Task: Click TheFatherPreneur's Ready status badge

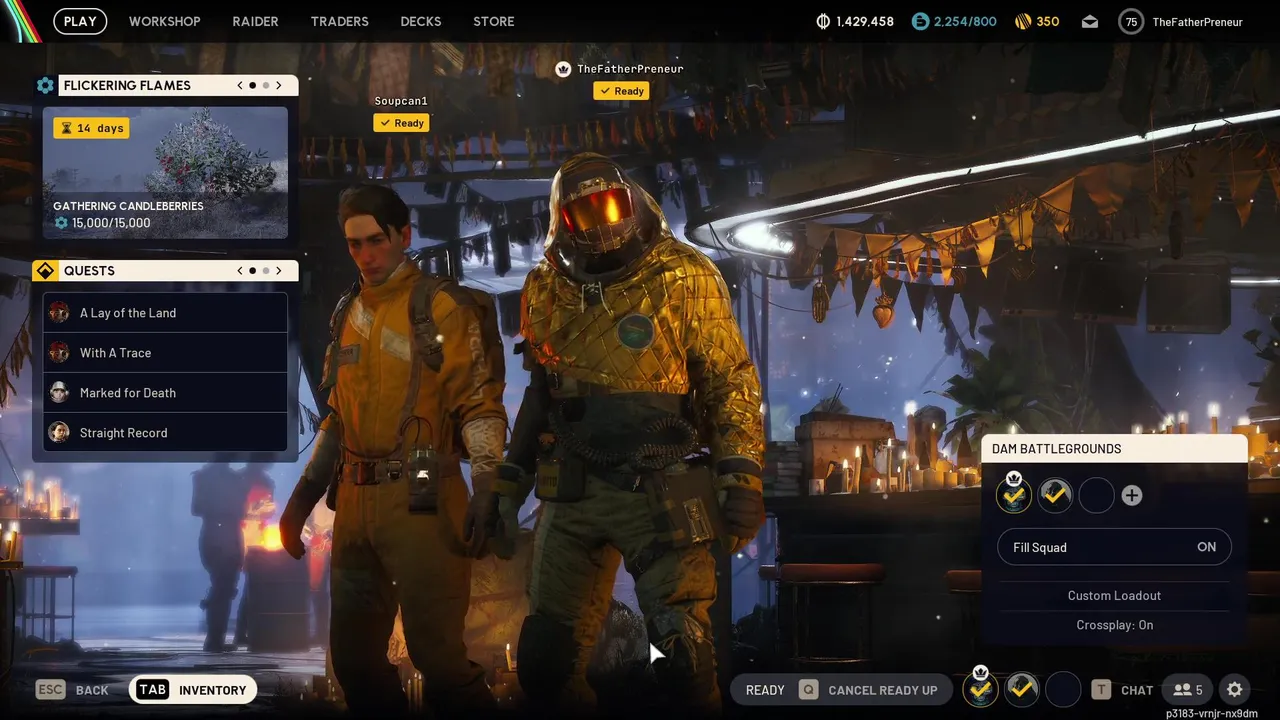Action: click(621, 91)
